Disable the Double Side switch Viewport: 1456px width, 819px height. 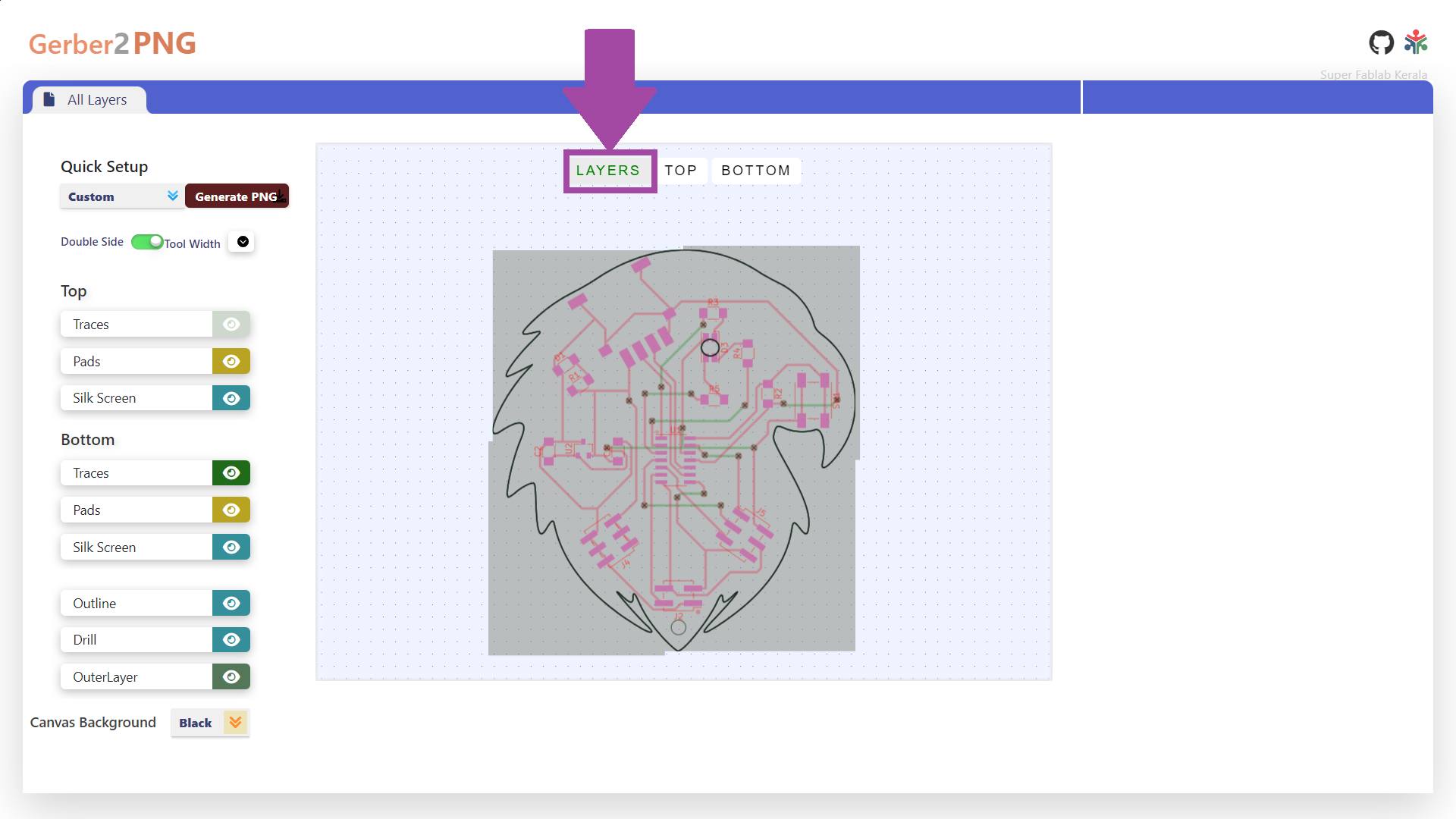[147, 242]
